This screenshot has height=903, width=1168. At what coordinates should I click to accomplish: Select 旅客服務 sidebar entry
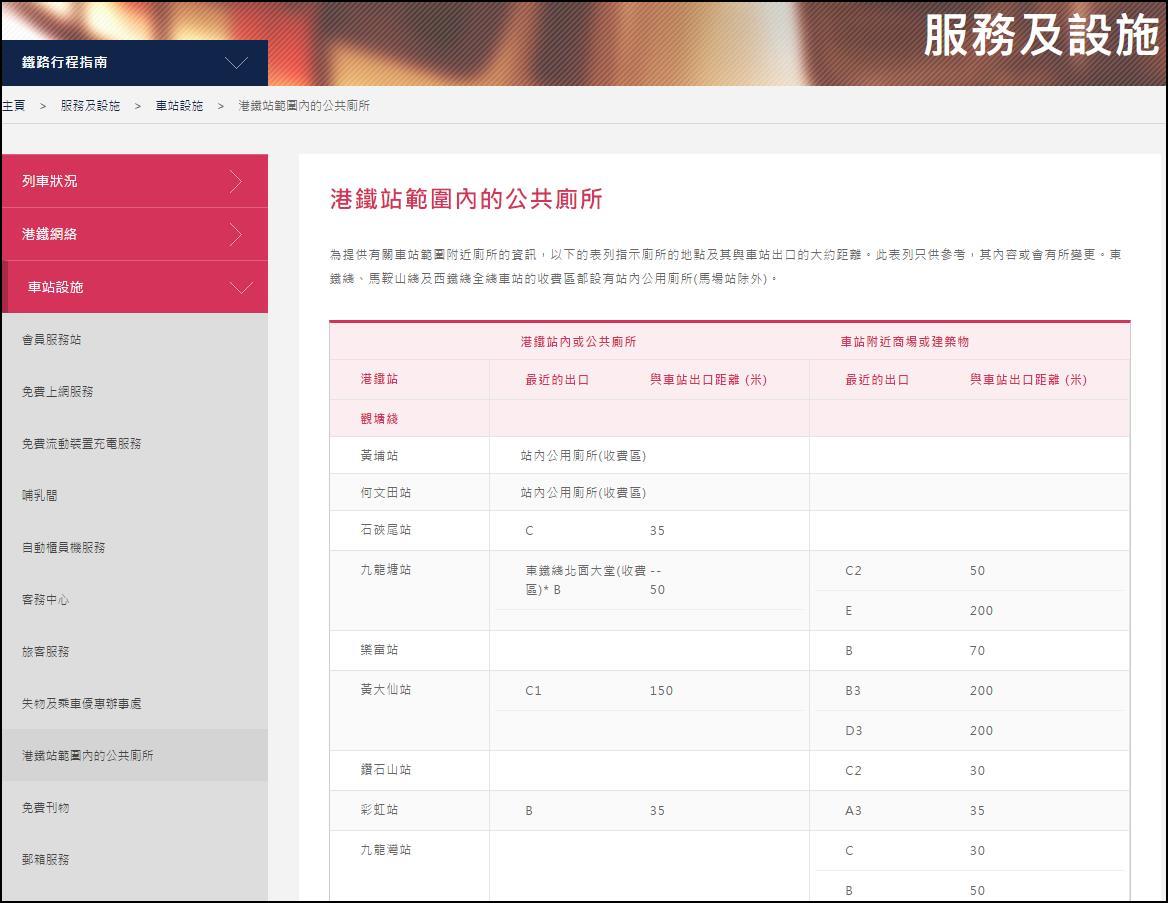pos(46,652)
